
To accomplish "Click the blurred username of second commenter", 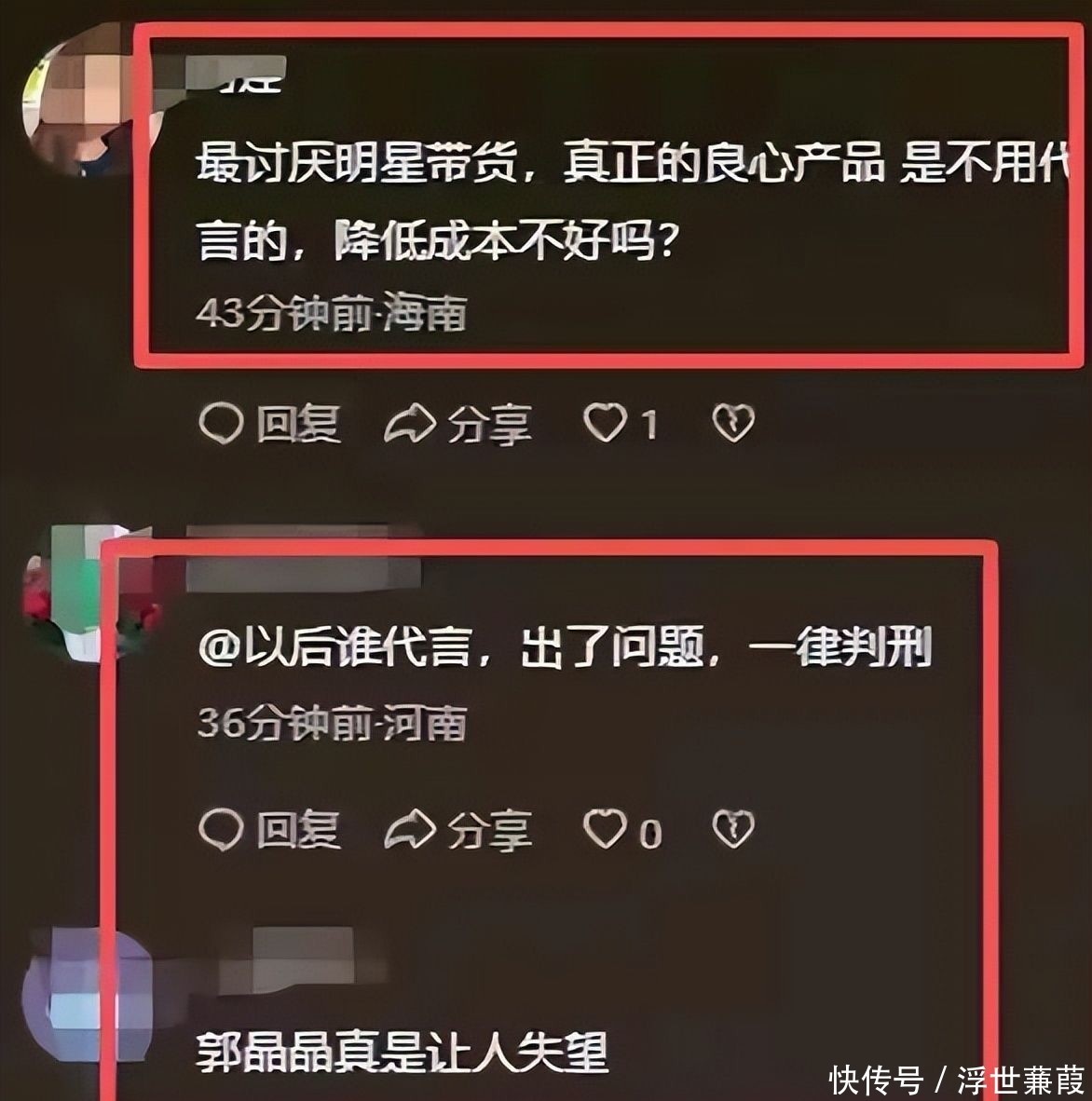I will 304,558.
